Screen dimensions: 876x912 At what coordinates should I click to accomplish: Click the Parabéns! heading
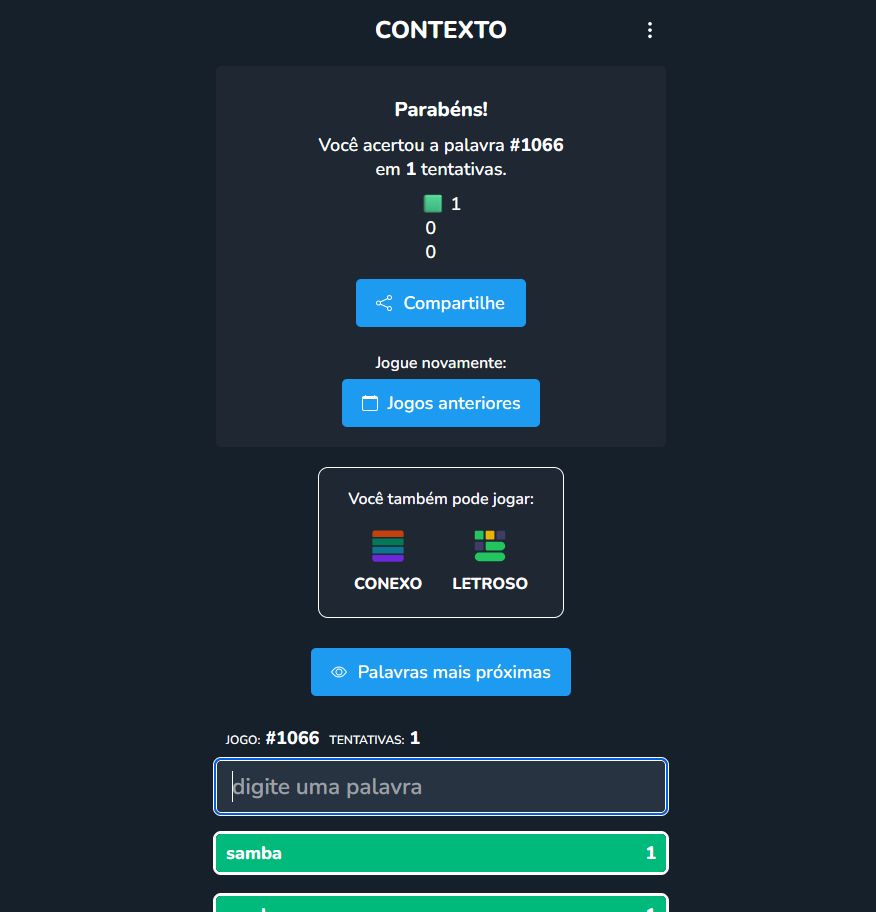click(x=441, y=110)
